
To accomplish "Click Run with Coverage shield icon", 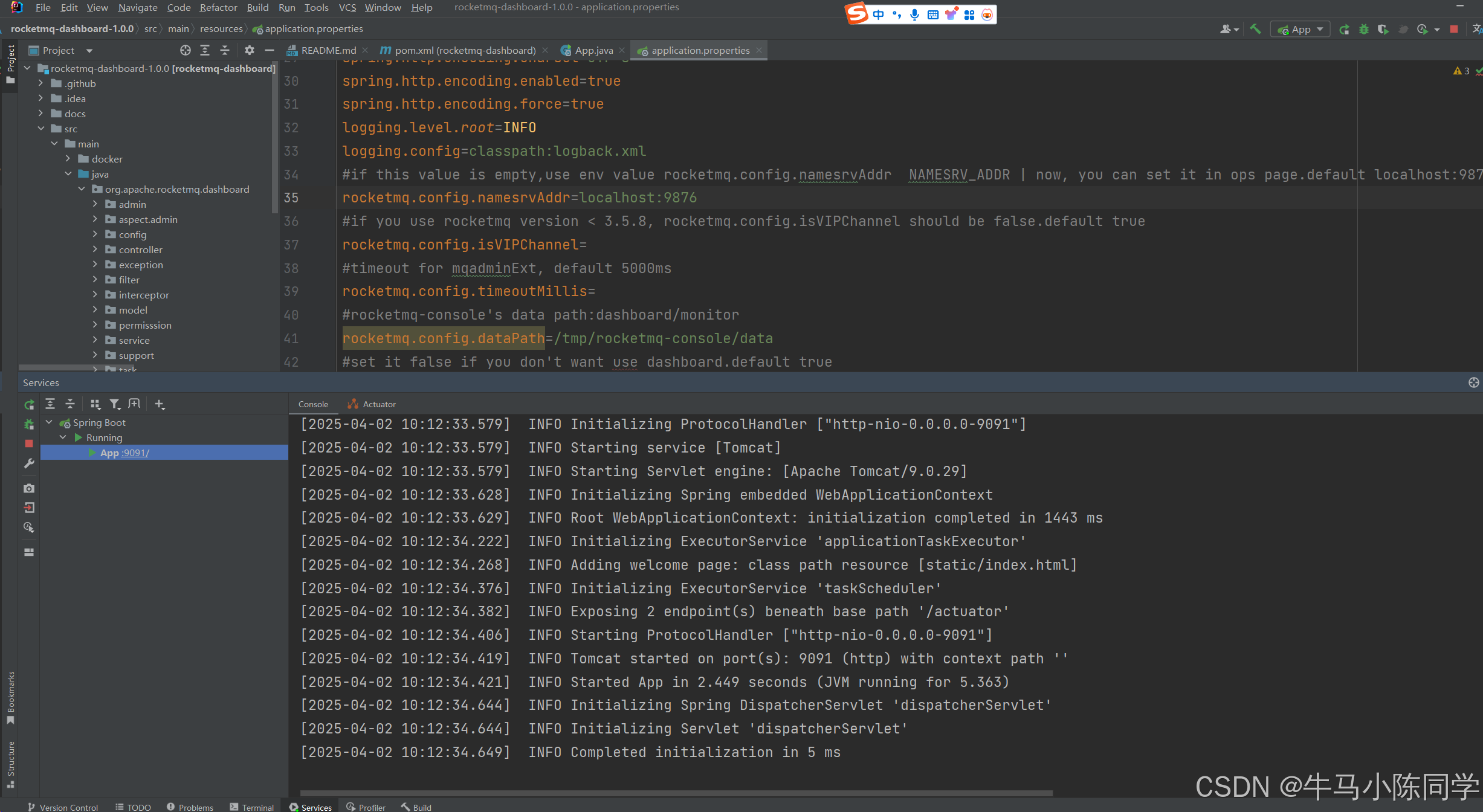I will (1383, 29).
